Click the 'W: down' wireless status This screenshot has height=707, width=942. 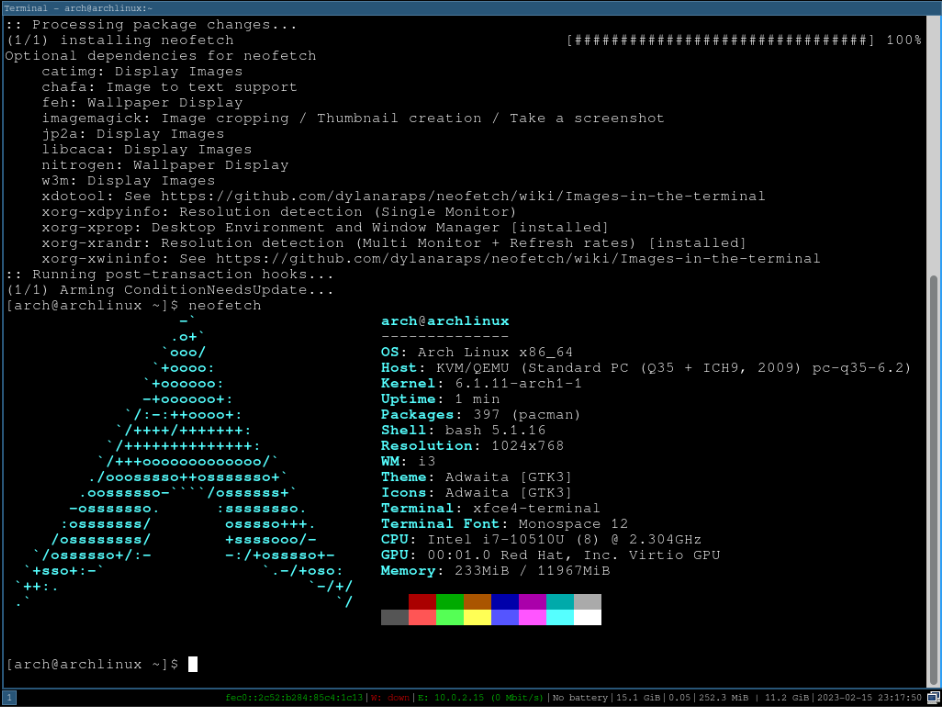390,697
